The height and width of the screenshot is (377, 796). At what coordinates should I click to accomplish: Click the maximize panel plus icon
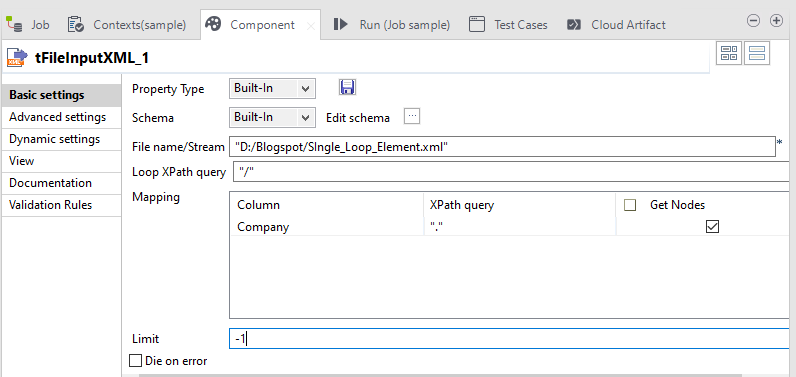click(x=776, y=21)
